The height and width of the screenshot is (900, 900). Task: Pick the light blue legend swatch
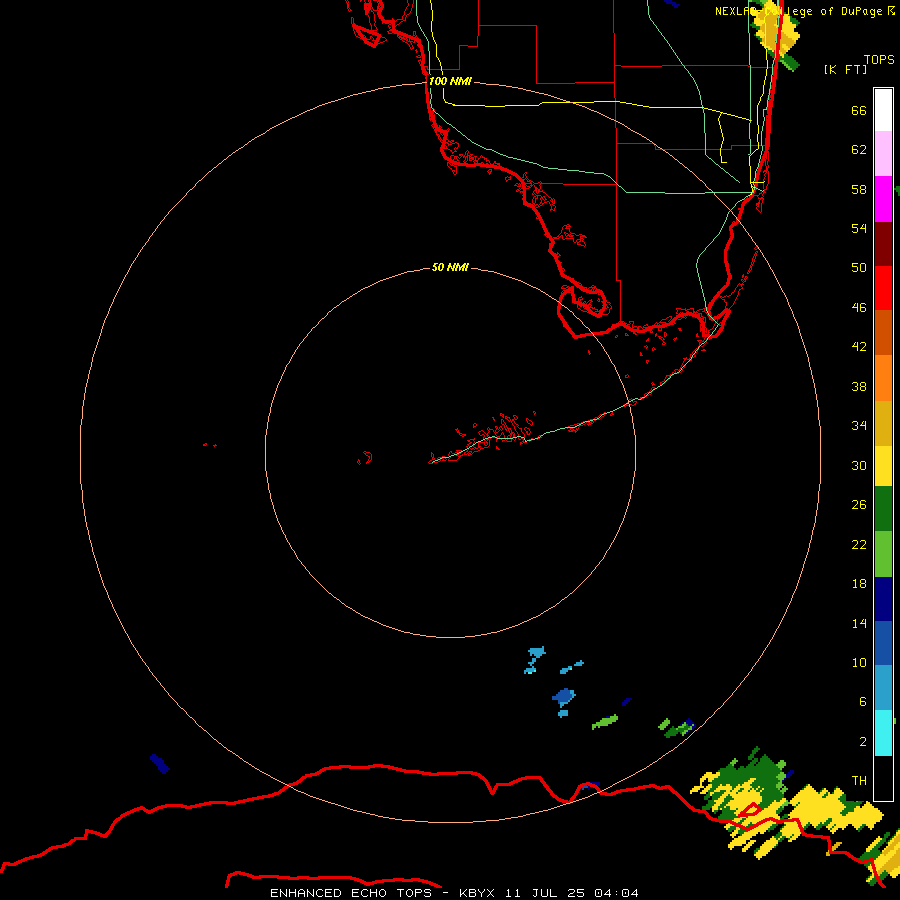(x=883, y=688)
